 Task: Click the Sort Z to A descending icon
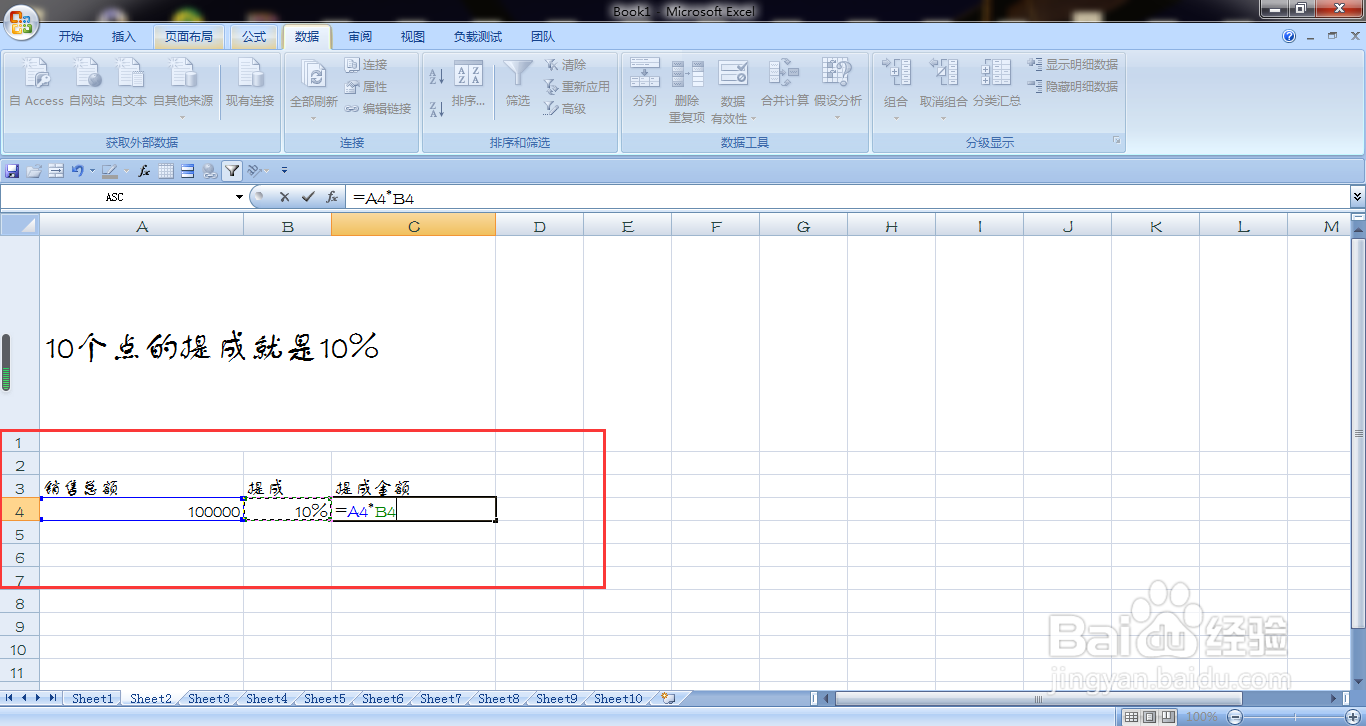click(436, 109)
